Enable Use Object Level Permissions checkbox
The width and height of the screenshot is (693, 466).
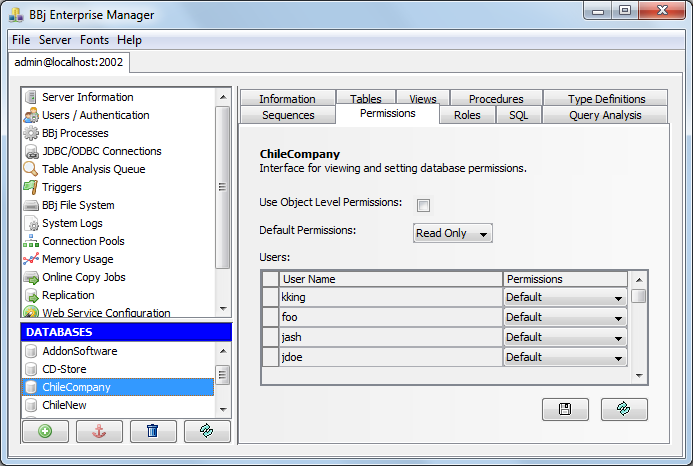point(423,205)
